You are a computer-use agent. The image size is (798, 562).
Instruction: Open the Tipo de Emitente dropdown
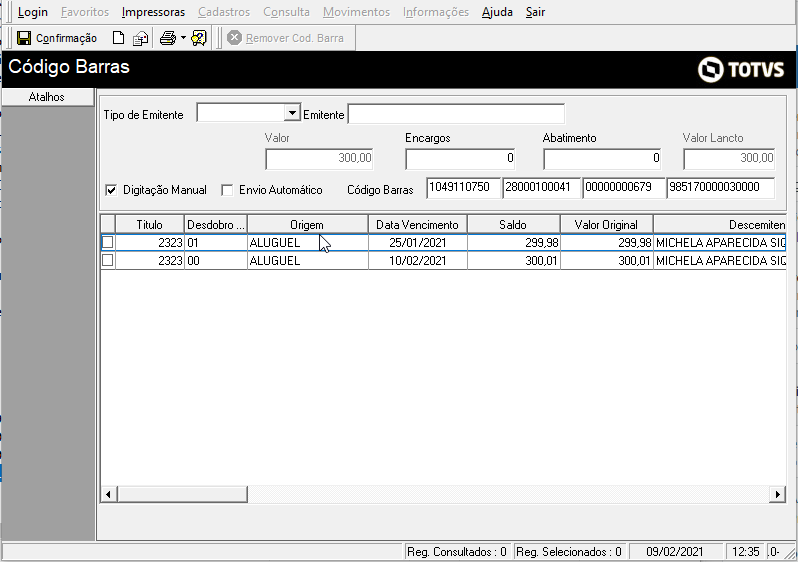pos(292,113)
